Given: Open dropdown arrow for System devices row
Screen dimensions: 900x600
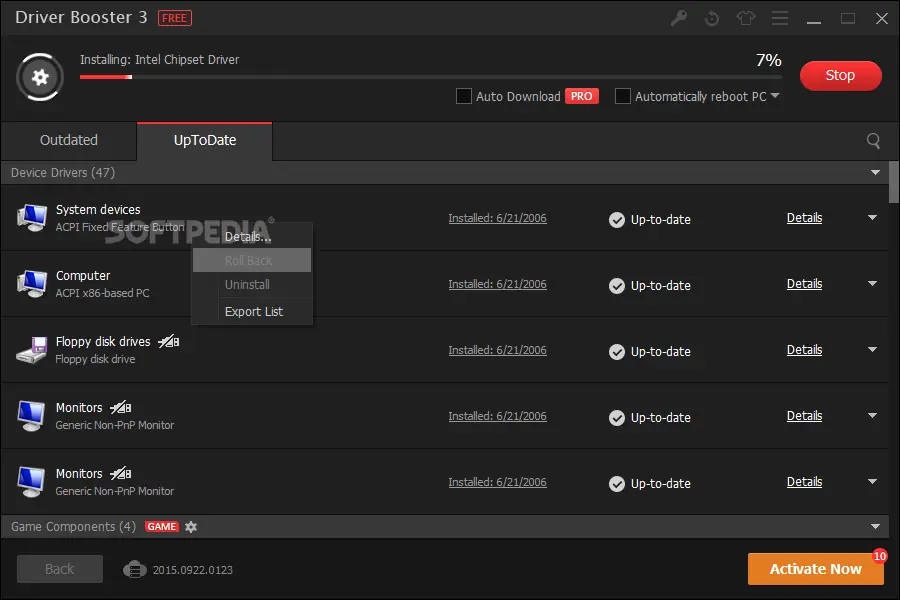Looking at the screenshot, I should click(872, 218).
